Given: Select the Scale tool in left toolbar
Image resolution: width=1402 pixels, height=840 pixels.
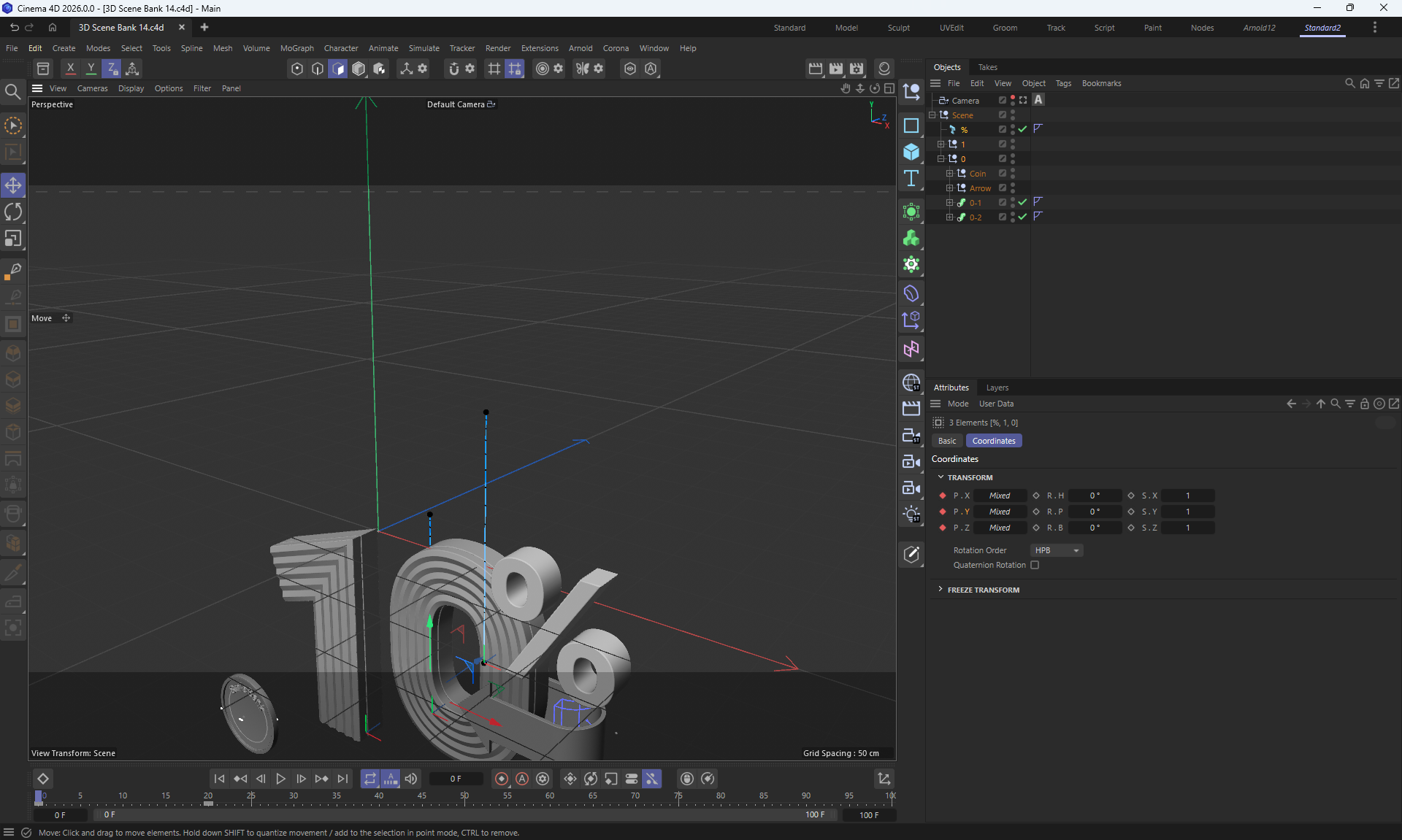Looking at the screenshot, I should (13, 239).
